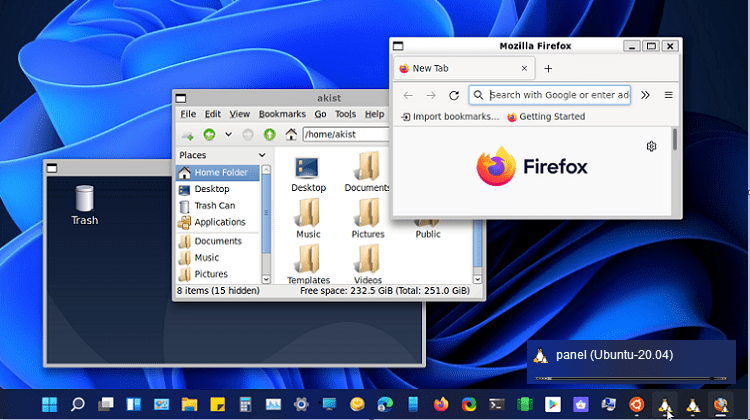
Task: Click window menu icon in akist title bar
Action: click(x=180, y=98)
